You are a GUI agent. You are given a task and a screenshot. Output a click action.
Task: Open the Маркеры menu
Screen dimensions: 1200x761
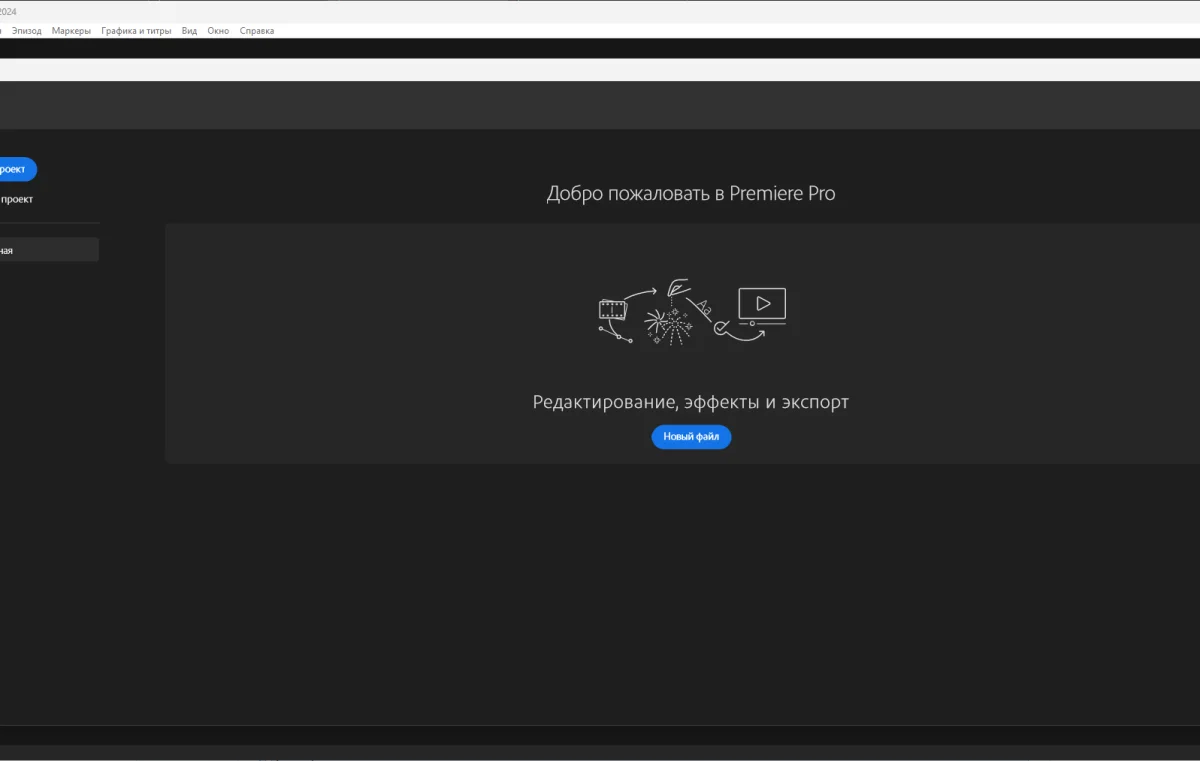tap(71, 31)
